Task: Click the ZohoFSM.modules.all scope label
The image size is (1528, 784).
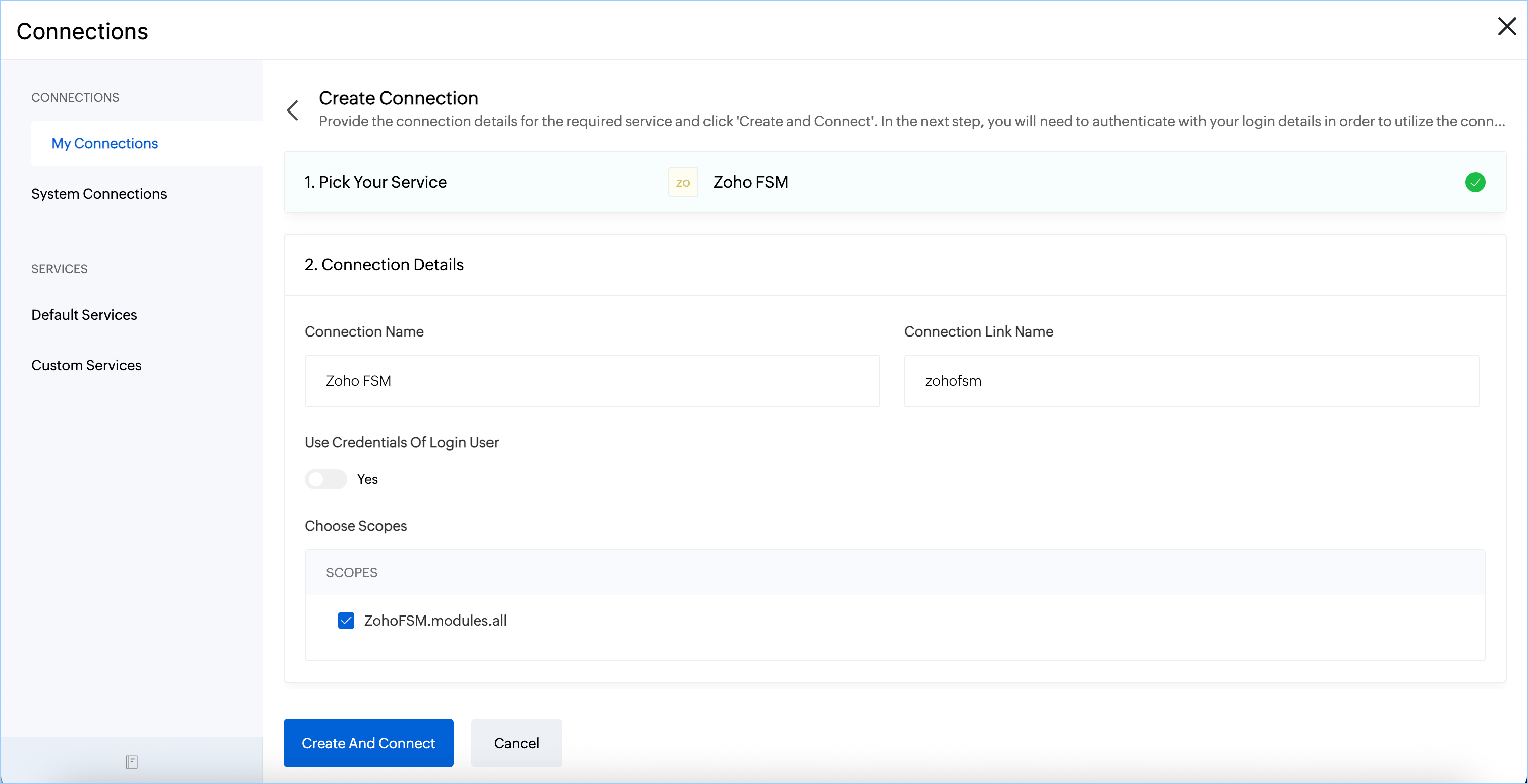Action: point(435,621)
